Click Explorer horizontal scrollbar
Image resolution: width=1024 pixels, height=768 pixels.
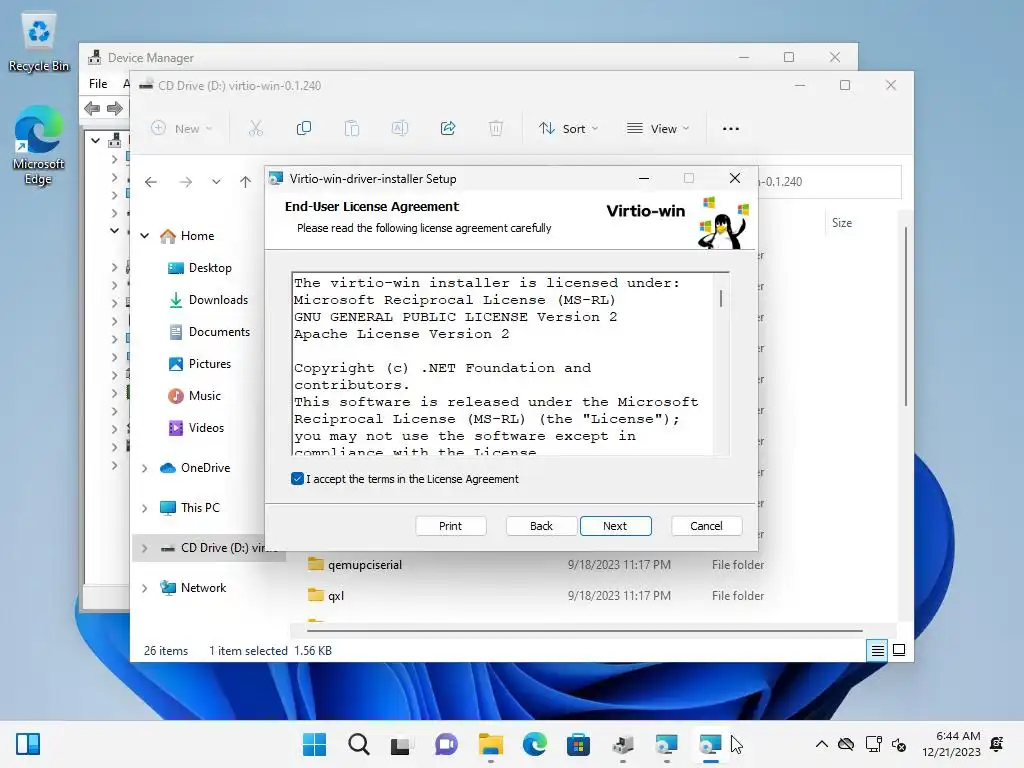click(x=584, y=631)
